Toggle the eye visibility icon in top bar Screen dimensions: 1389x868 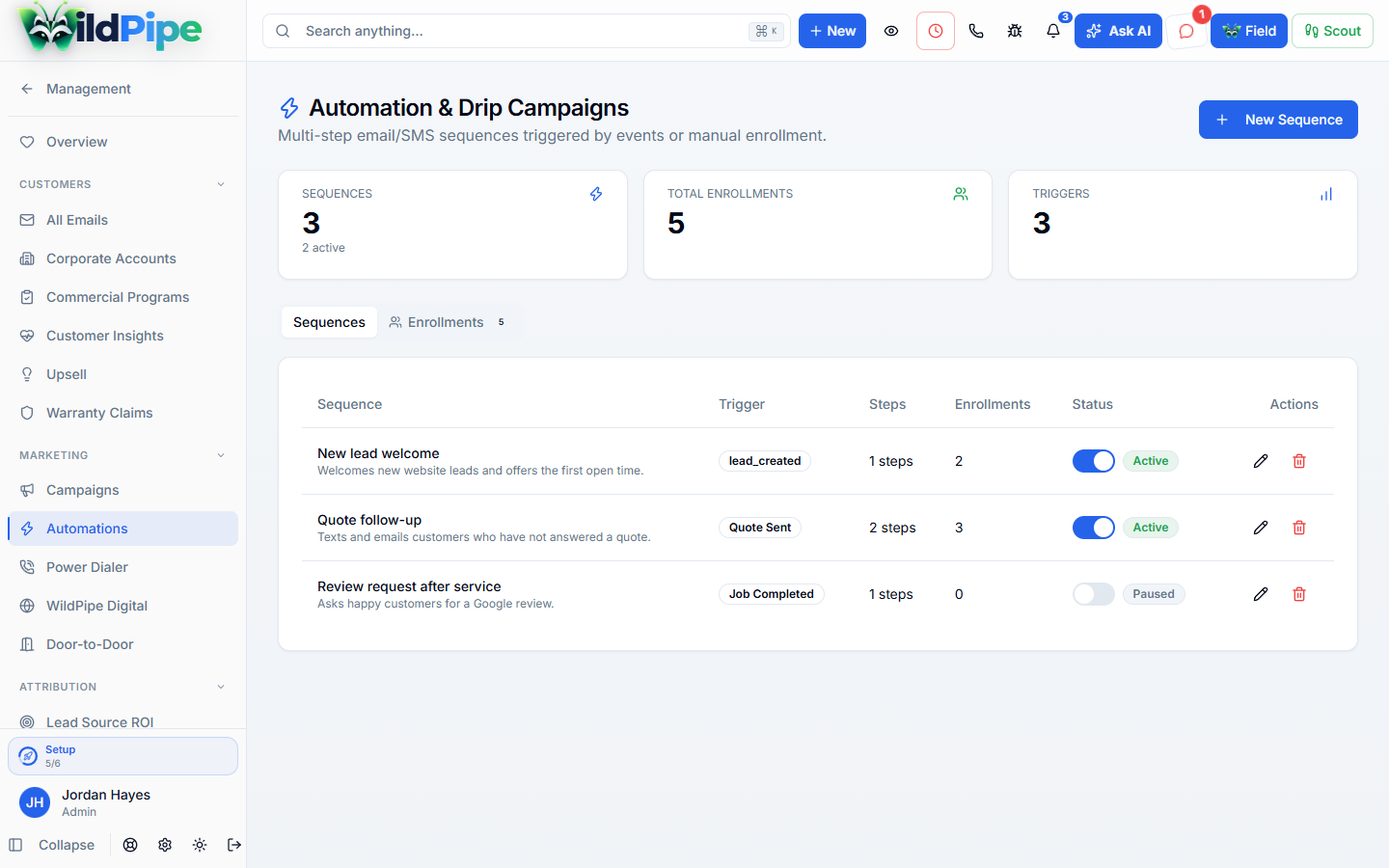click(x=891, y=31)
